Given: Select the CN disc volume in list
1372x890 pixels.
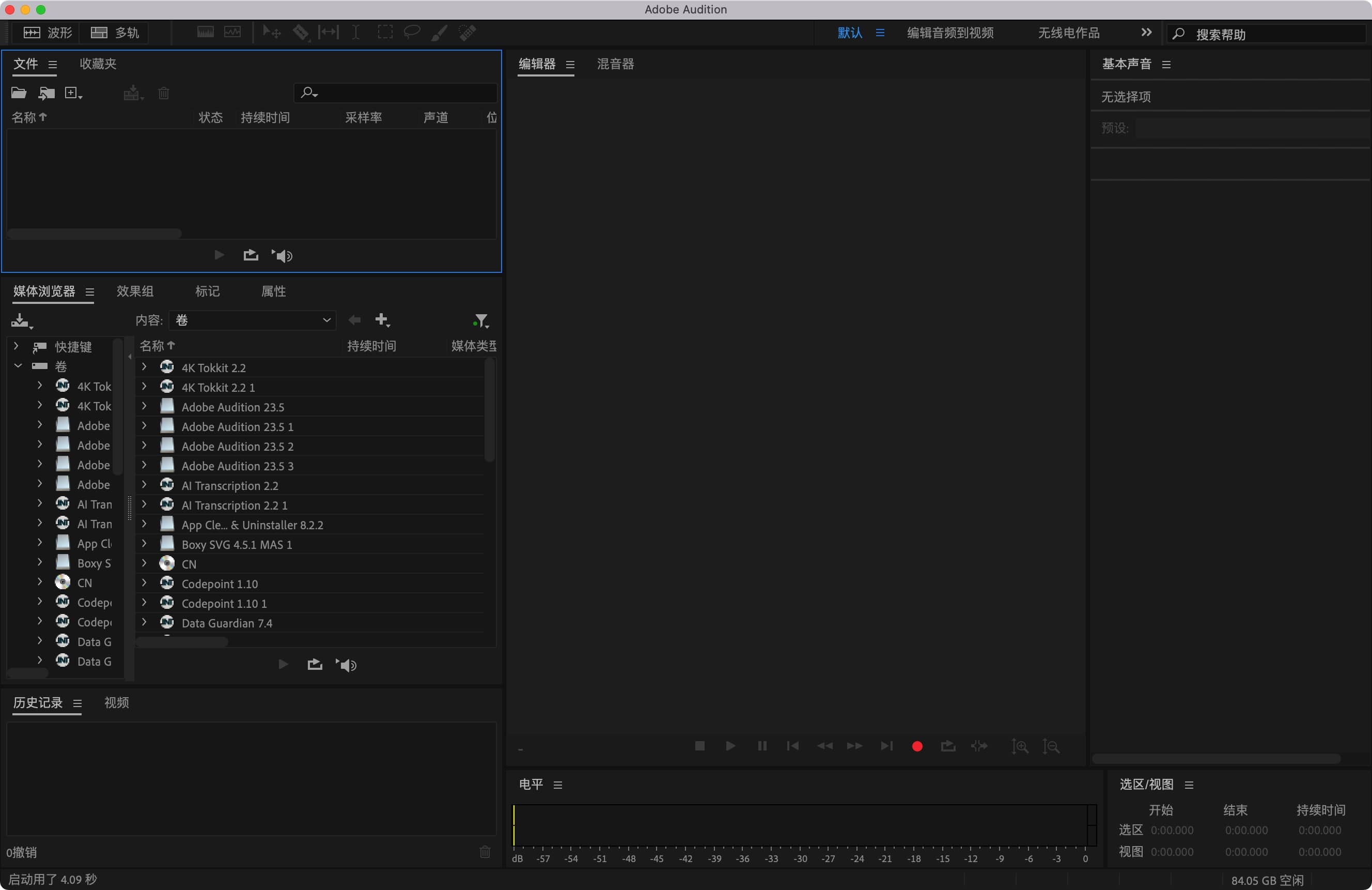Looking at the screenshot, I should [189, 564].
